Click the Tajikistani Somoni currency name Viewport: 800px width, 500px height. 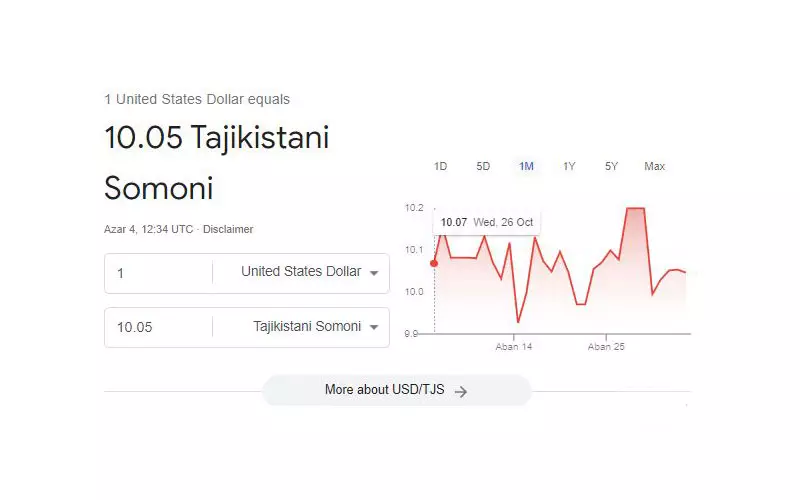click(306, 326)
